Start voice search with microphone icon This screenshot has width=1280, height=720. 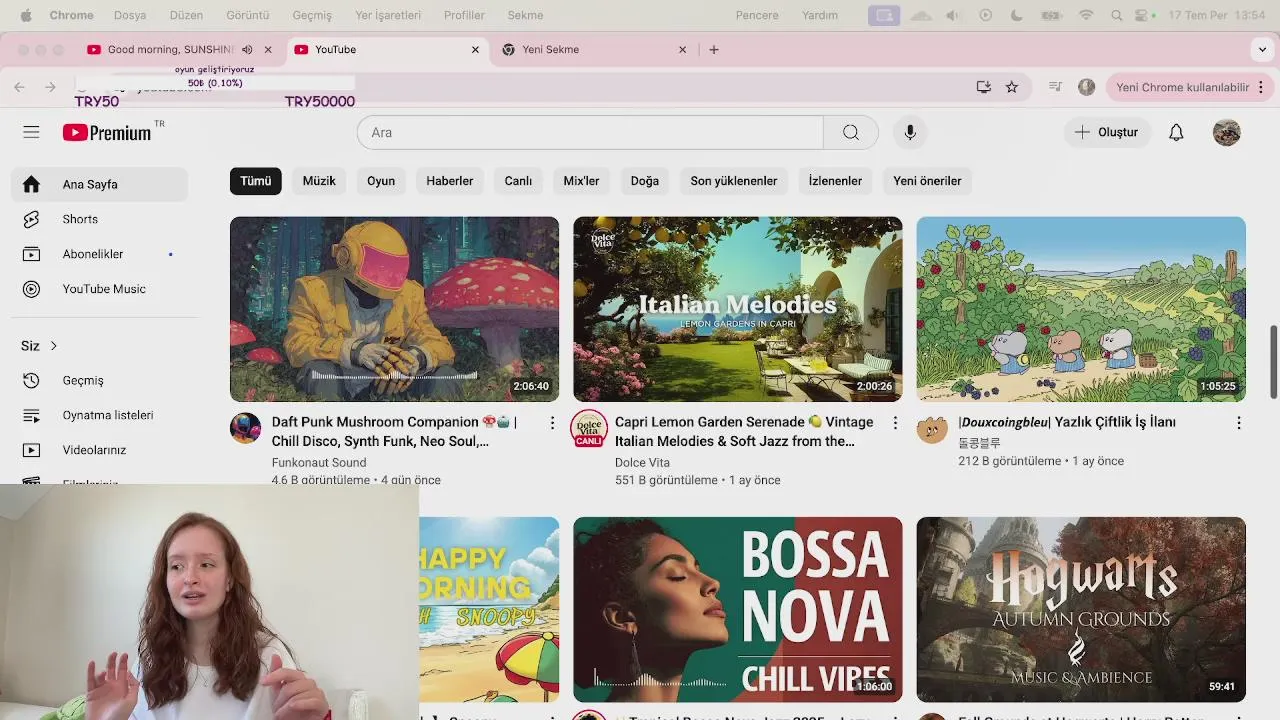click(910, 132)
